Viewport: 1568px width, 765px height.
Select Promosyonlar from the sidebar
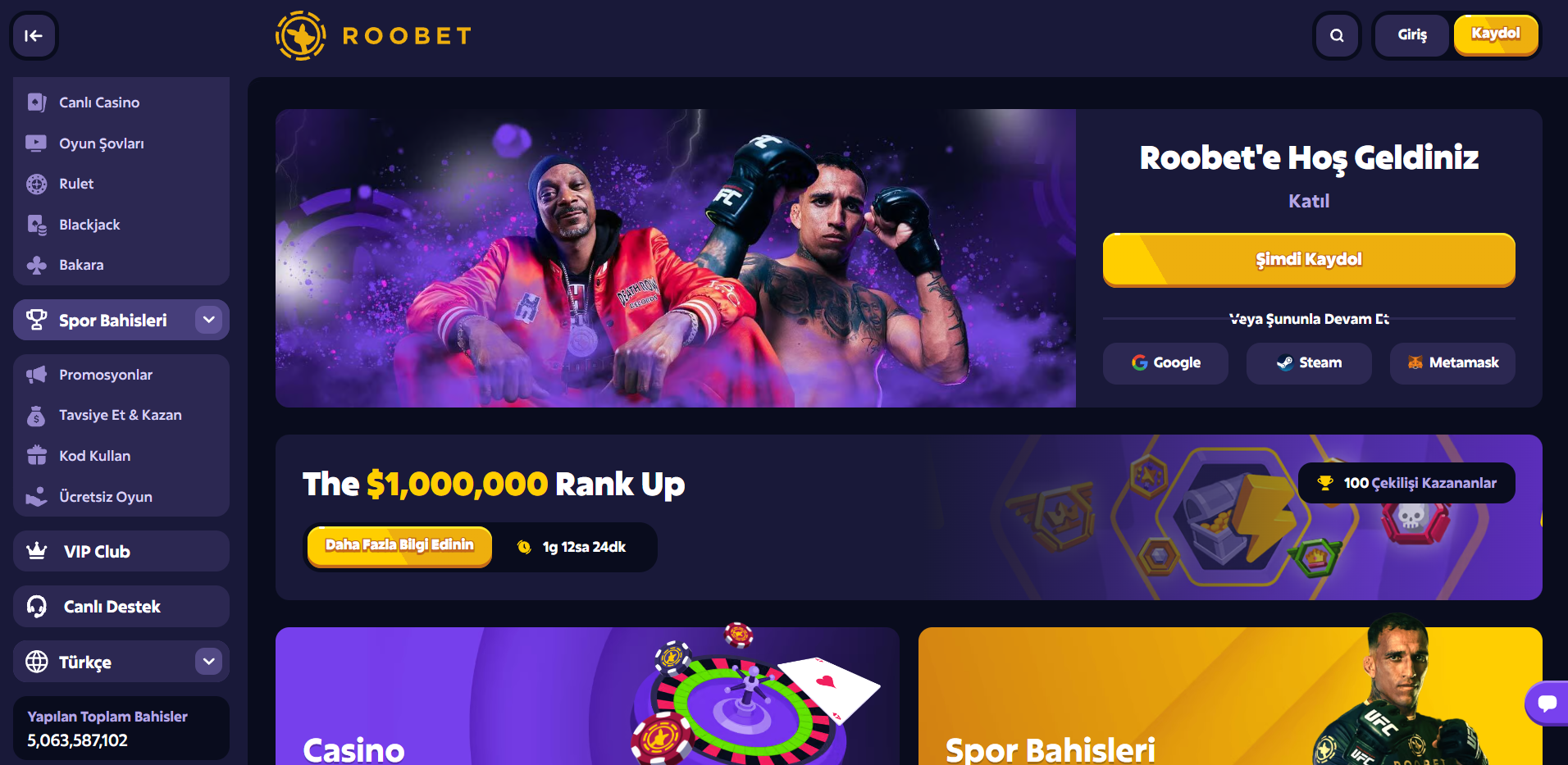click(x=121, y=375)
